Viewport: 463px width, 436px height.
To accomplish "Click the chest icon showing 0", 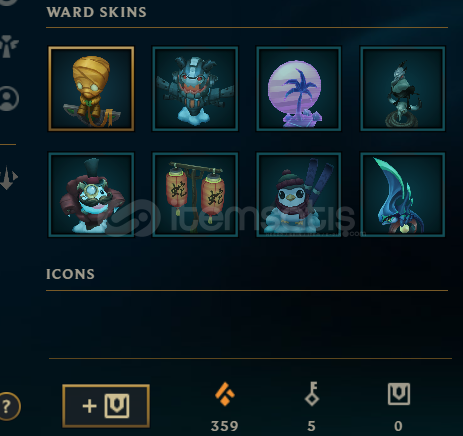I will 399,394.
